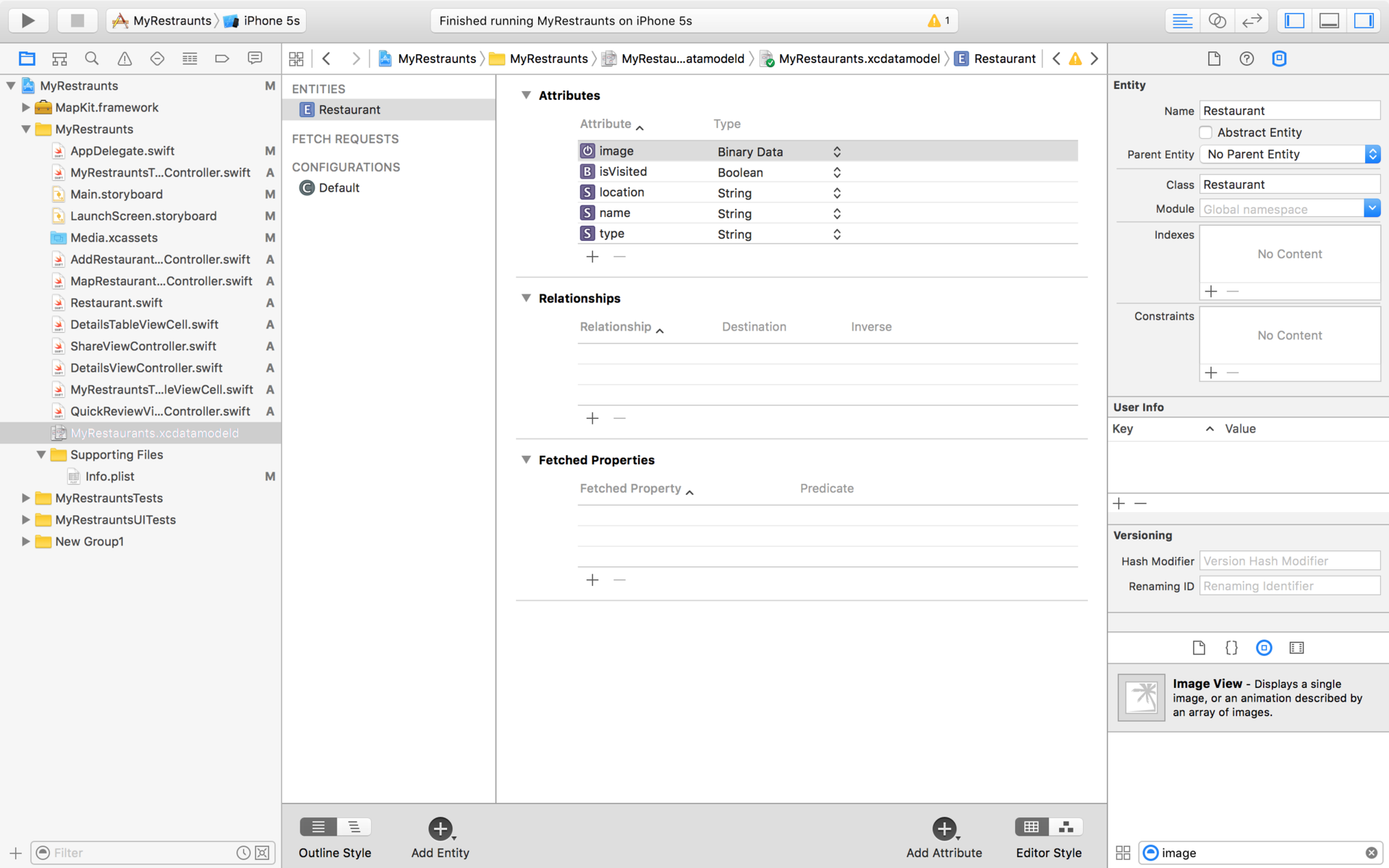The width and height of the screenshot is (1389, 868).
Task: Open the Code Snippet library
Action: tap(1231, 647)
